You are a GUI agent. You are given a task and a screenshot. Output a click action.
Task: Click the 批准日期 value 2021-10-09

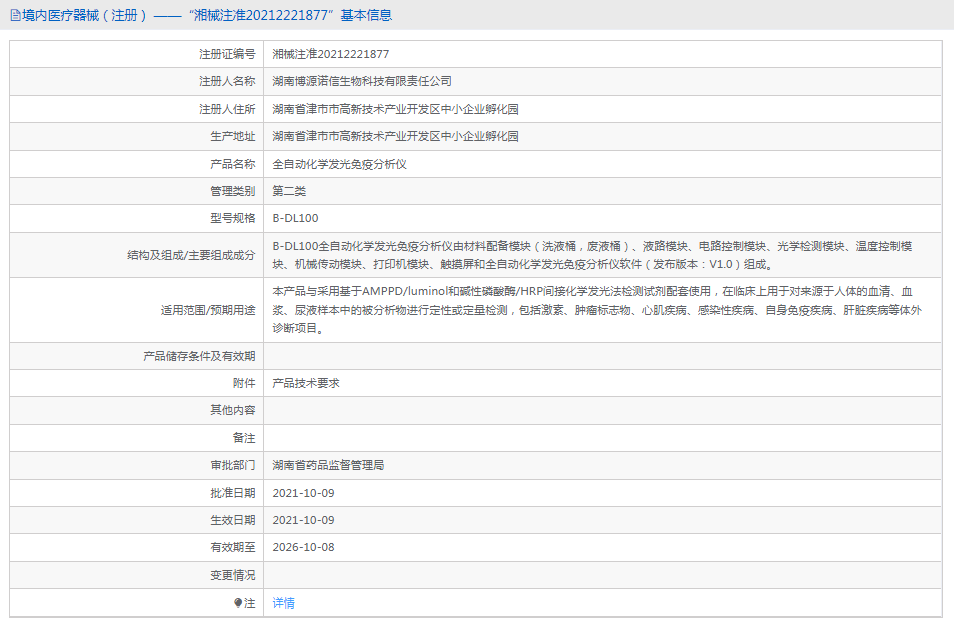click(303, 493)
